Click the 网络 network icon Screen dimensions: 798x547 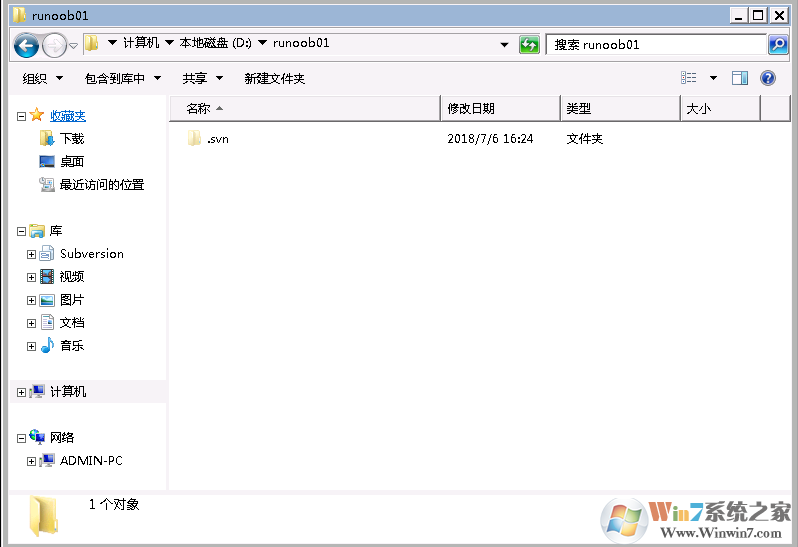pos(37,437)
